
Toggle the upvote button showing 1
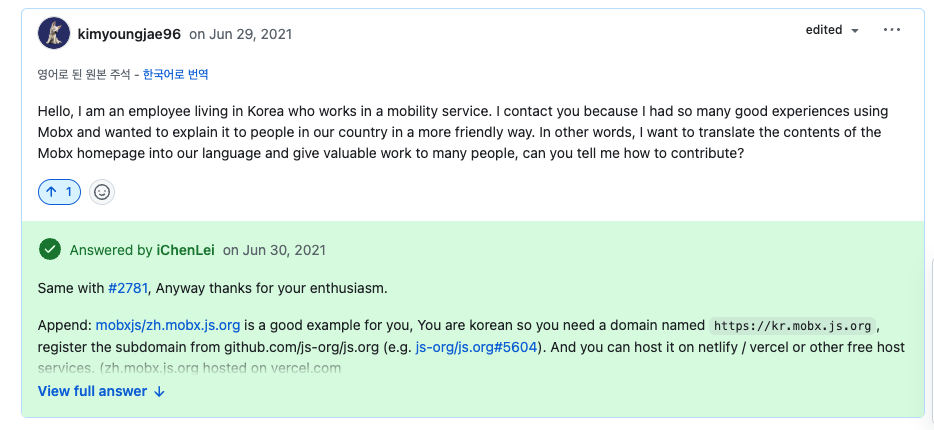coord(60,192)
